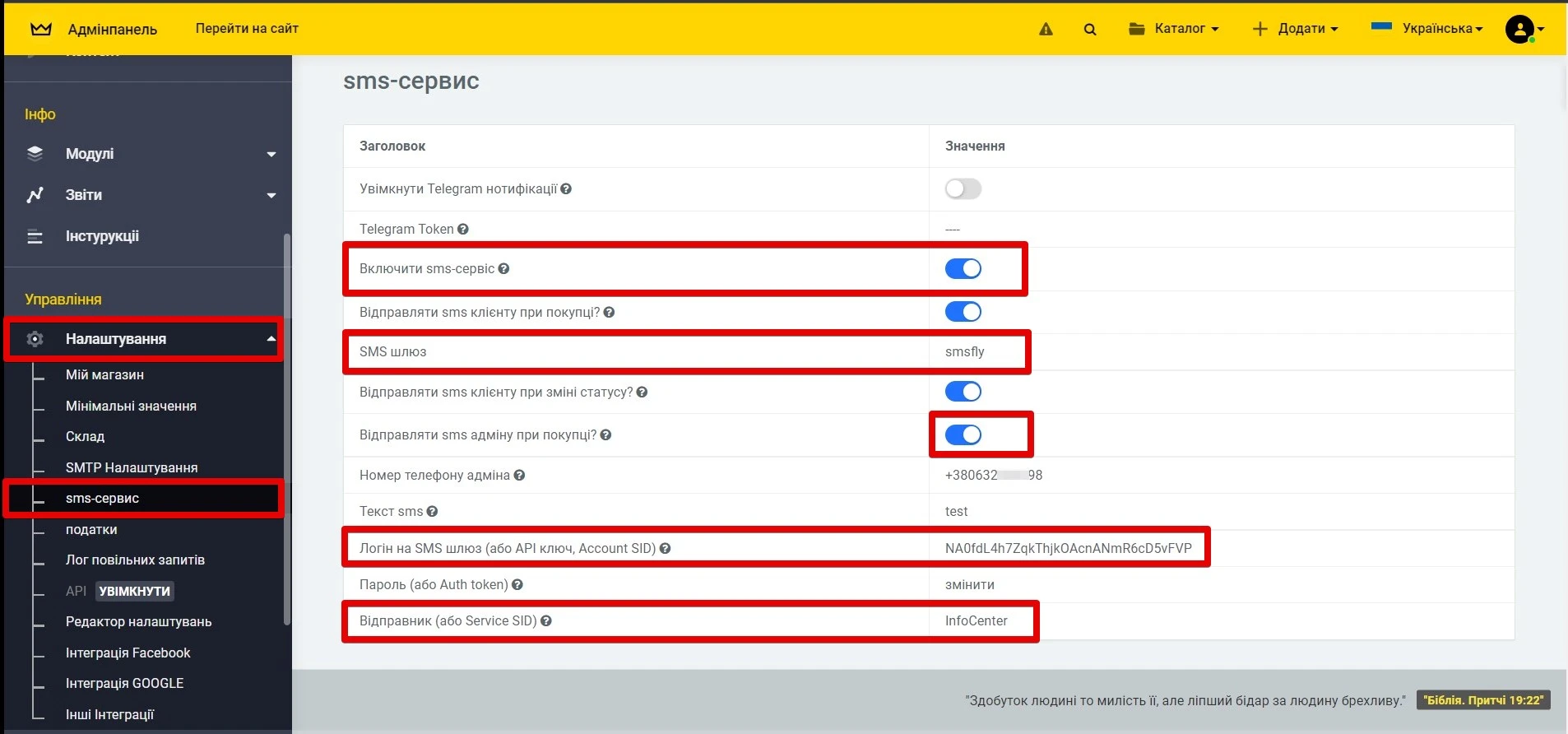The image size is (1568, 734).
Task: Click the warning triangle icon in top bar
Action: [1046, 29]
